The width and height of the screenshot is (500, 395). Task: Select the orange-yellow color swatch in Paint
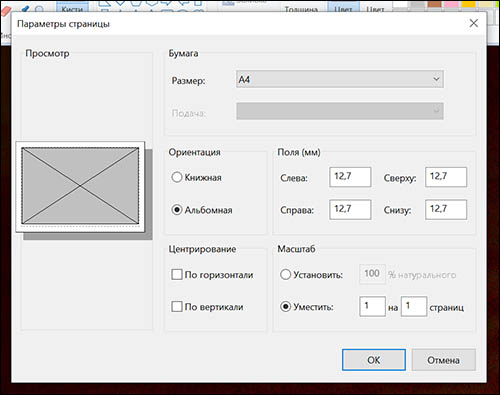(469, 4)
